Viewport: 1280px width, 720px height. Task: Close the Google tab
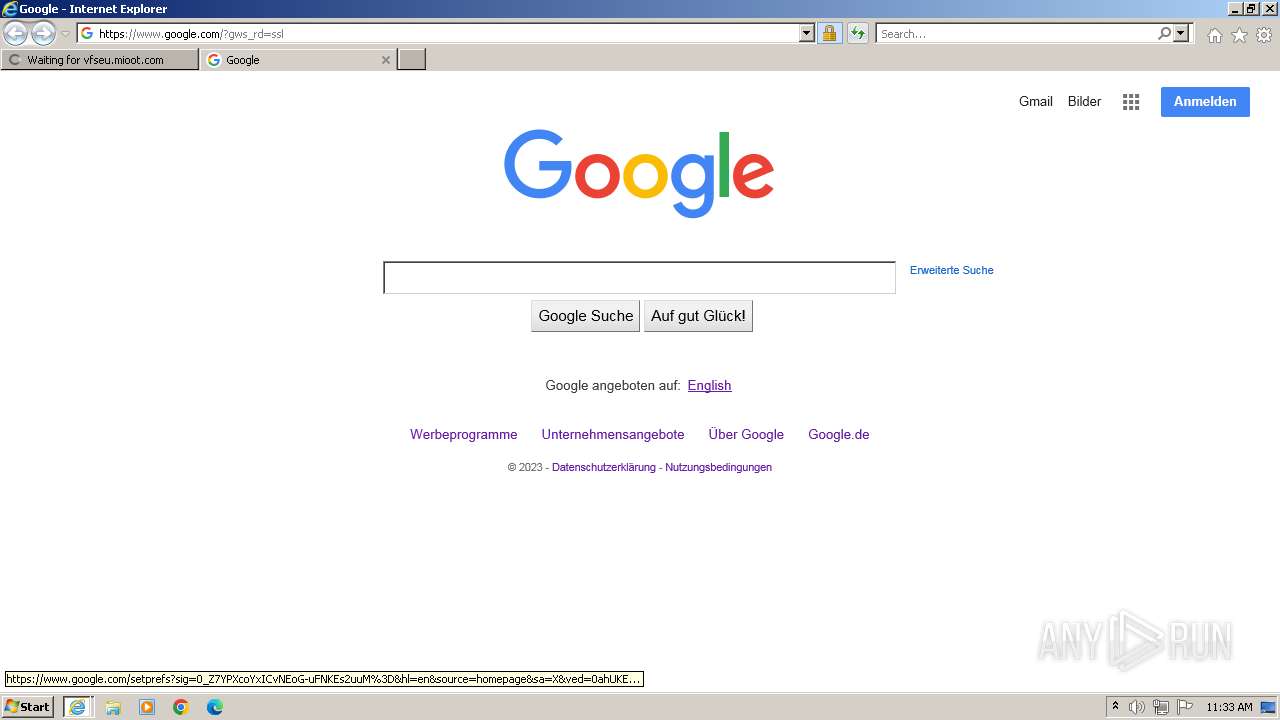point(386,60)
